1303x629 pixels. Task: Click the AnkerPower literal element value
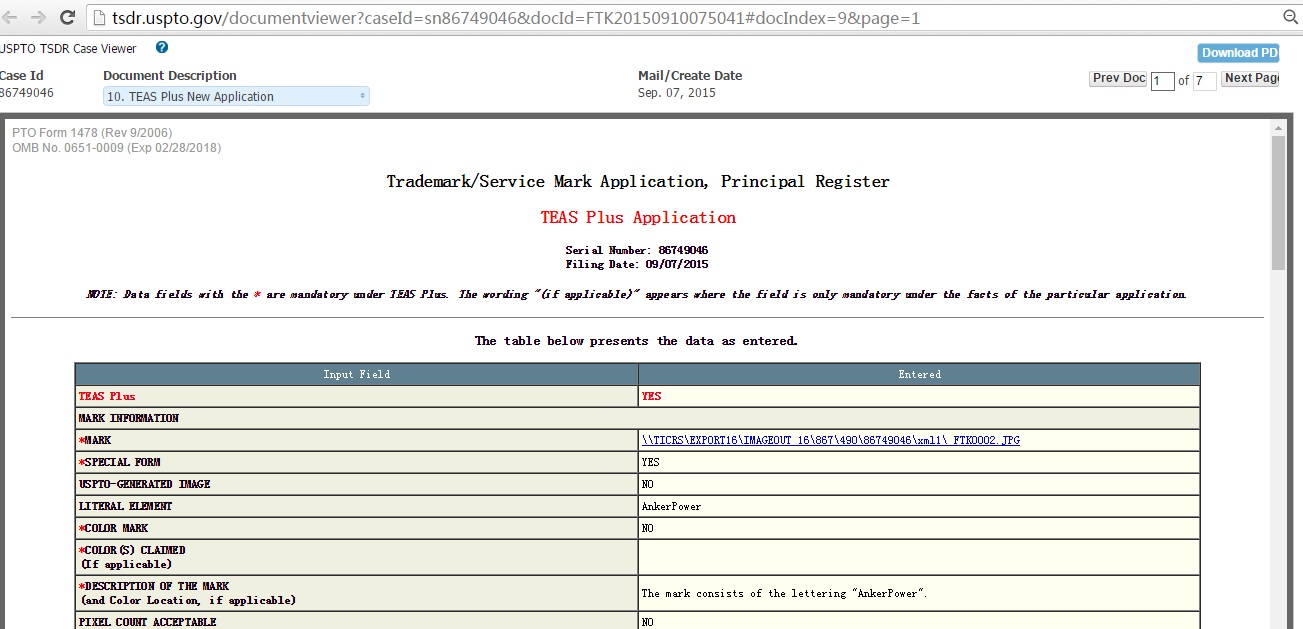671,506
